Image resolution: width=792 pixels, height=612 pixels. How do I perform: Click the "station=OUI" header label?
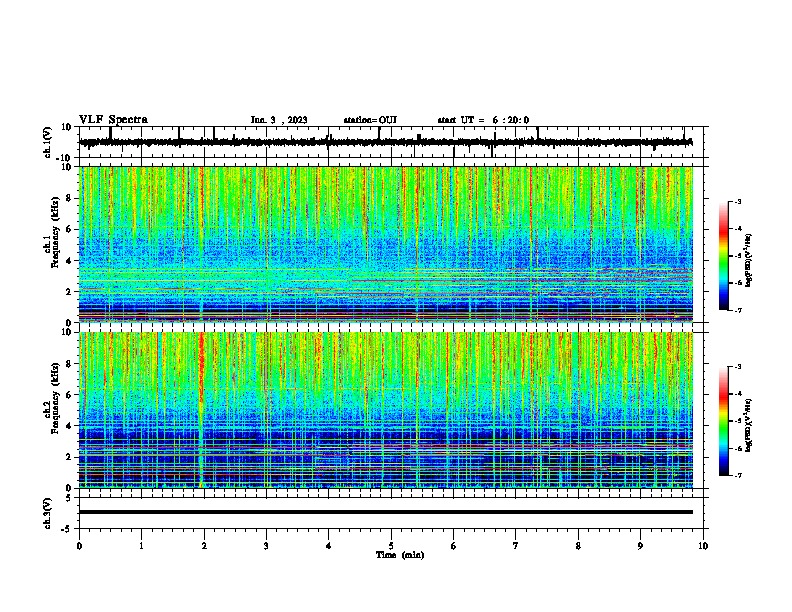(x=370, y=120)
